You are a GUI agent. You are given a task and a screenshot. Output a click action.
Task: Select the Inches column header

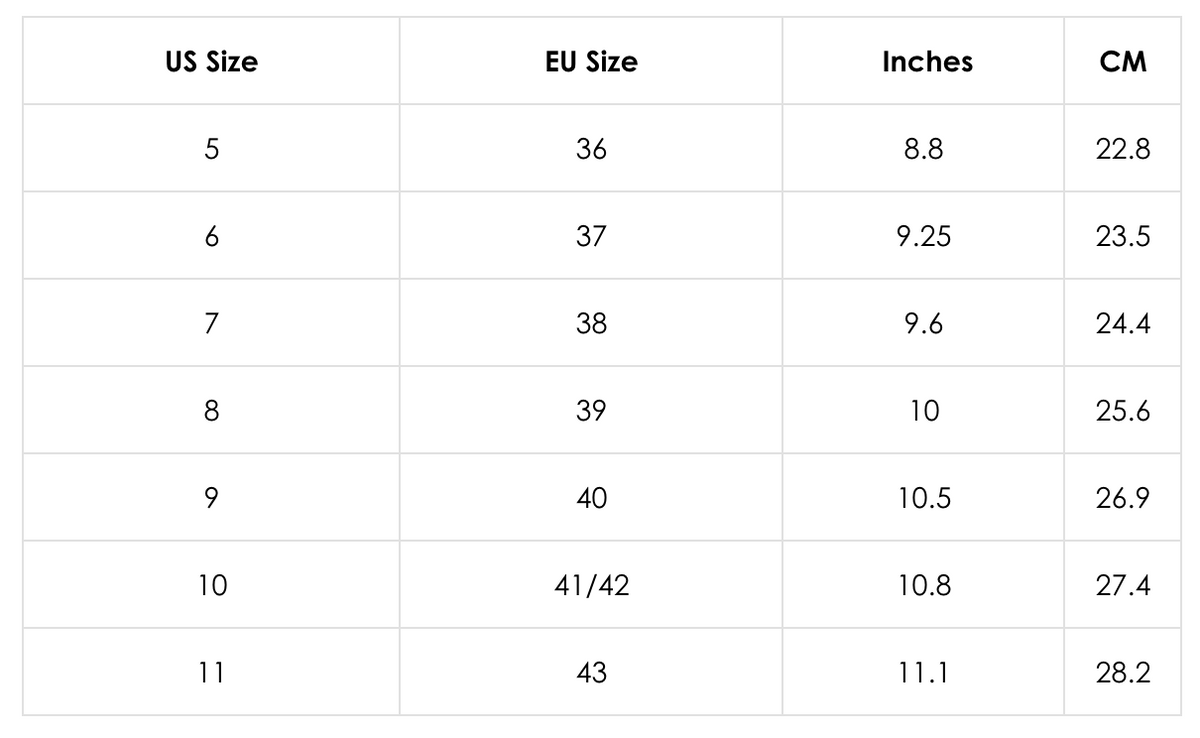coord(927,62)
